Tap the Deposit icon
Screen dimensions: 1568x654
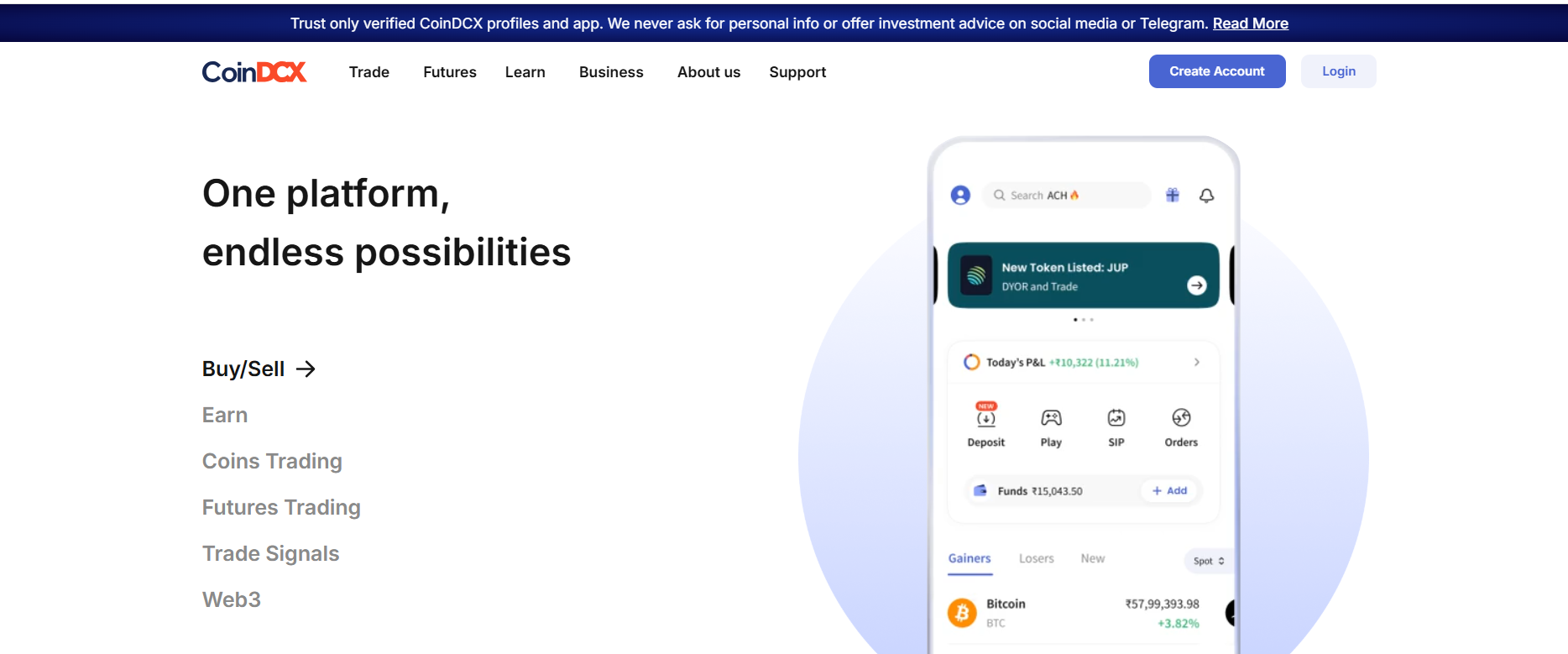coord(986,418)
